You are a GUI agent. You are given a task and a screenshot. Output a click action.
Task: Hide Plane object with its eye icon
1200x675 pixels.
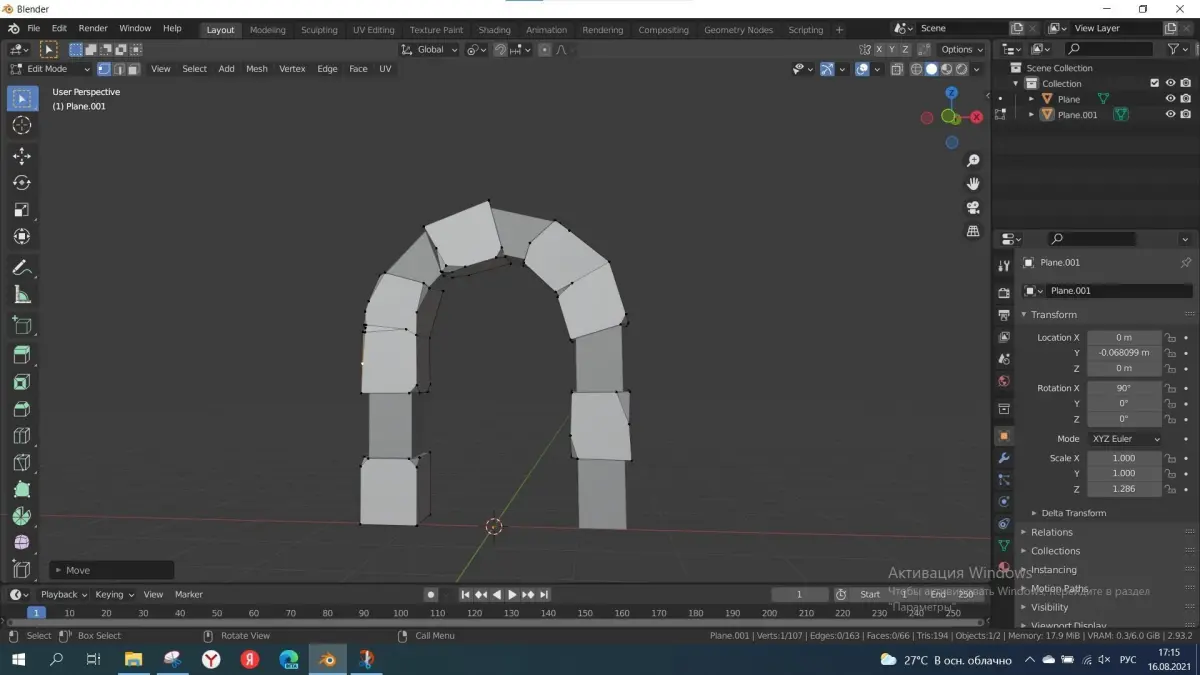(1170, 98)
